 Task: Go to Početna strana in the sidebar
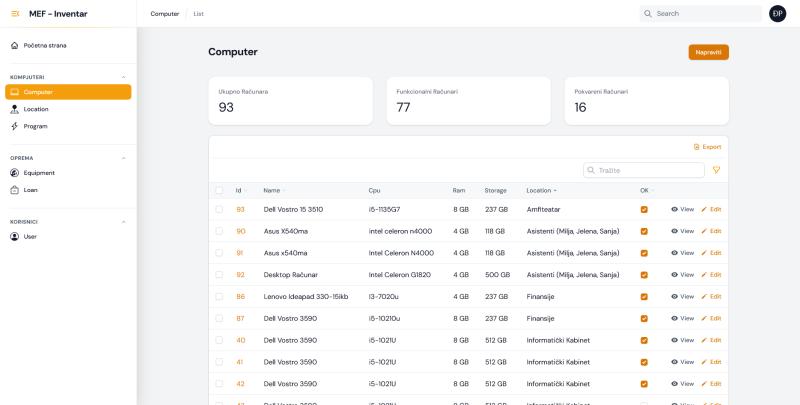68,45
